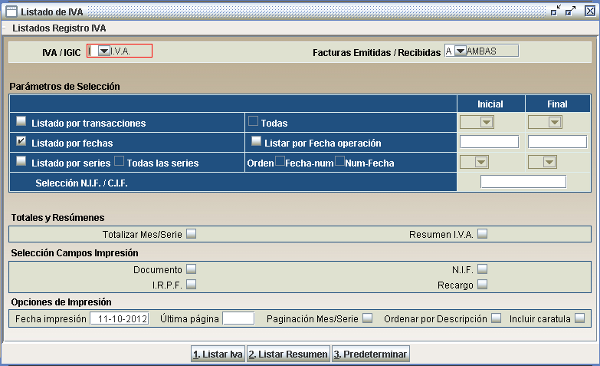Click the Final date field for fechas
The width and height of the screenshot is (600, 366).
[557, 142]
